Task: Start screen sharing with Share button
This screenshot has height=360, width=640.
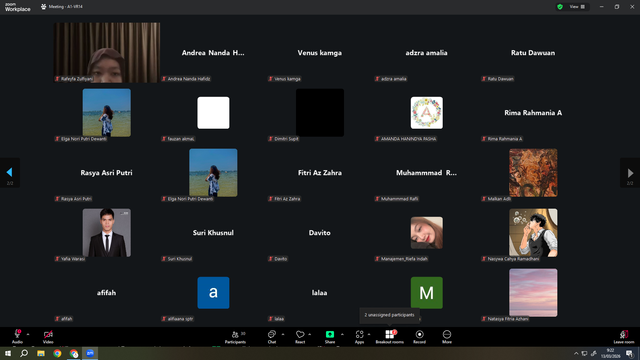Action: point(330,337)
